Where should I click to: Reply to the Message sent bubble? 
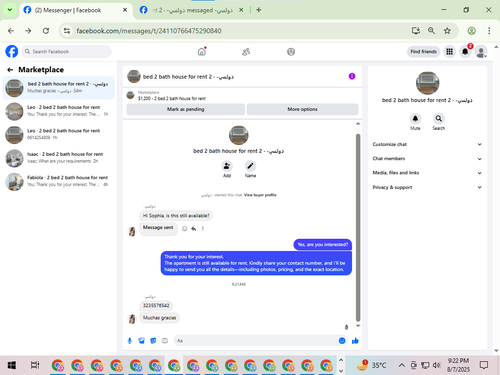pyautogui.click(x=194, y=229)
